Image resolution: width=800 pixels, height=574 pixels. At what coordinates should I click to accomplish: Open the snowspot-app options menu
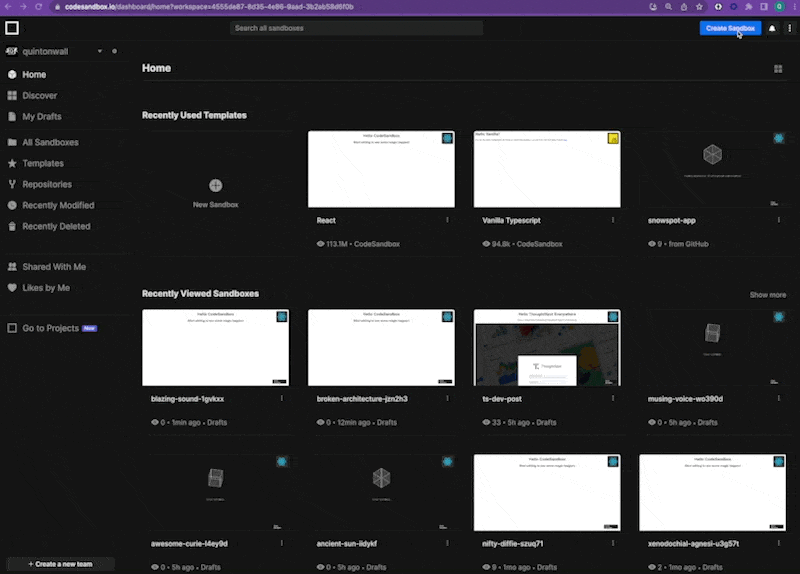(779, 220)
